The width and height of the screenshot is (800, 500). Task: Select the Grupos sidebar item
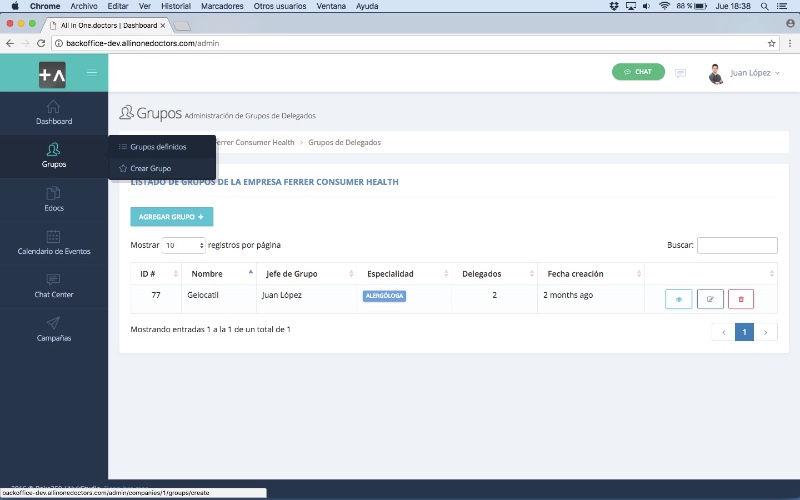click(x=54, y=156)
